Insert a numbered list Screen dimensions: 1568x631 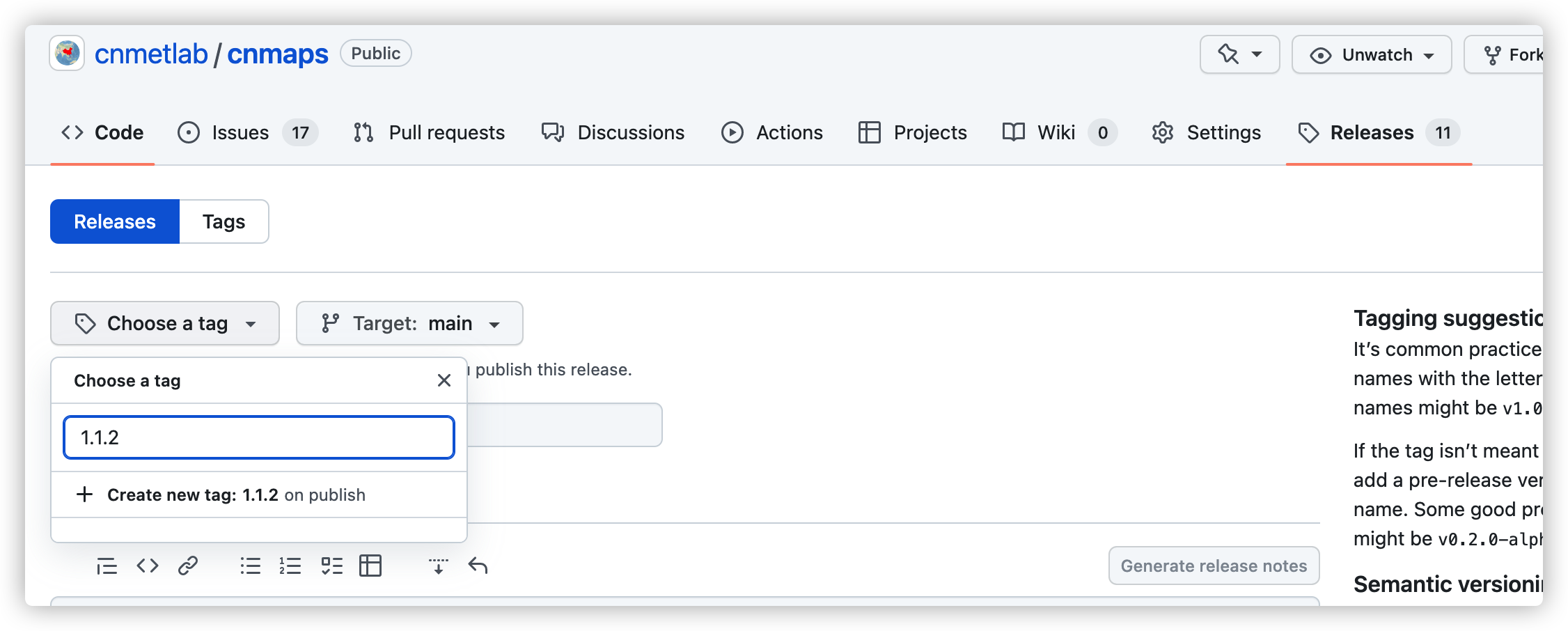(x=290, y=566)
